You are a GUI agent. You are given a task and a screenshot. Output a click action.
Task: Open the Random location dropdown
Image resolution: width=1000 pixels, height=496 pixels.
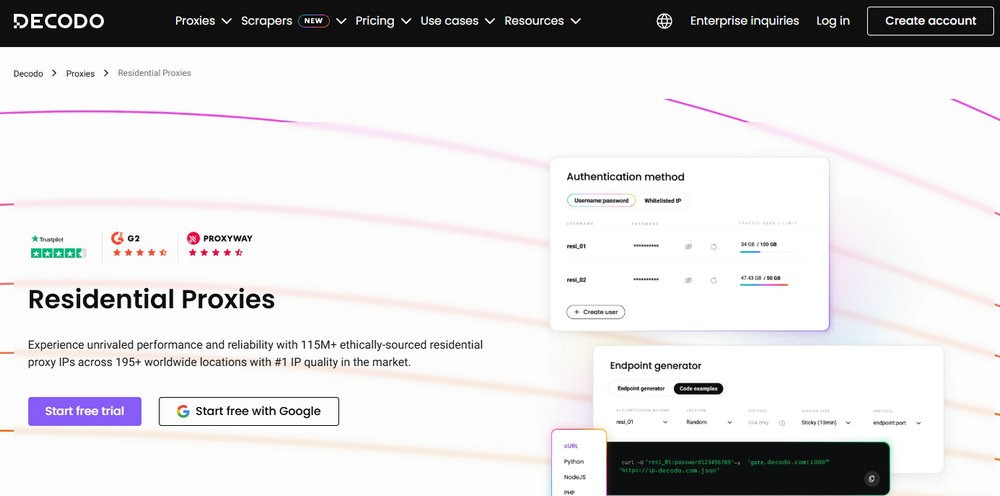(x=709, y=422)
